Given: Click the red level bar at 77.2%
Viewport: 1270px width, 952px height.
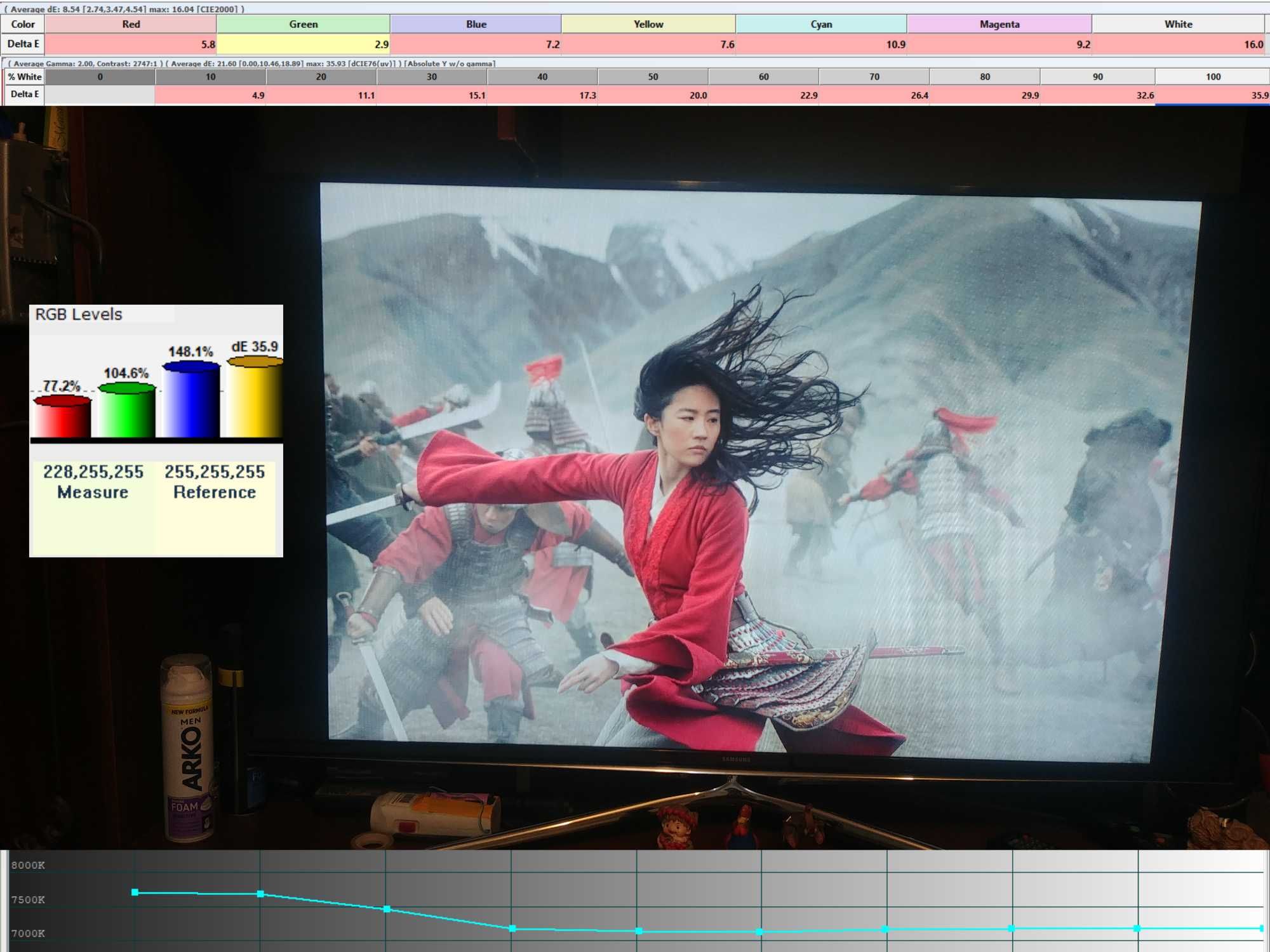Looking at the screenshot, I should click(x=62, y=416).
